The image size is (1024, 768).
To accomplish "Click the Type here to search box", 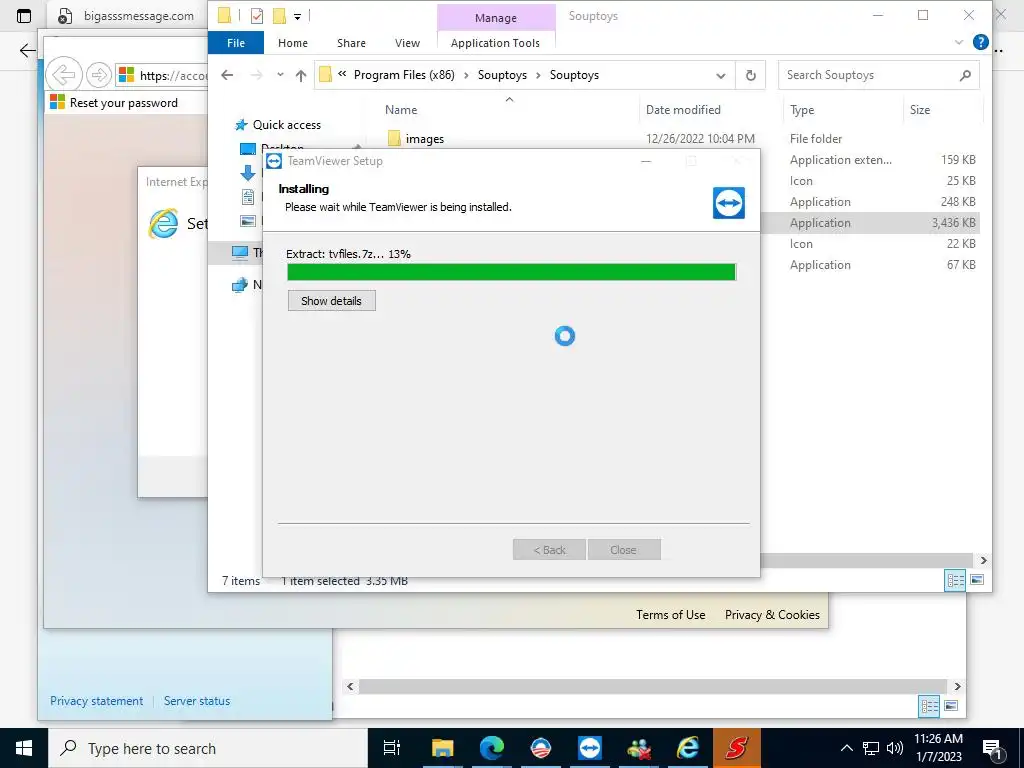I will click(x=208, y=748).
